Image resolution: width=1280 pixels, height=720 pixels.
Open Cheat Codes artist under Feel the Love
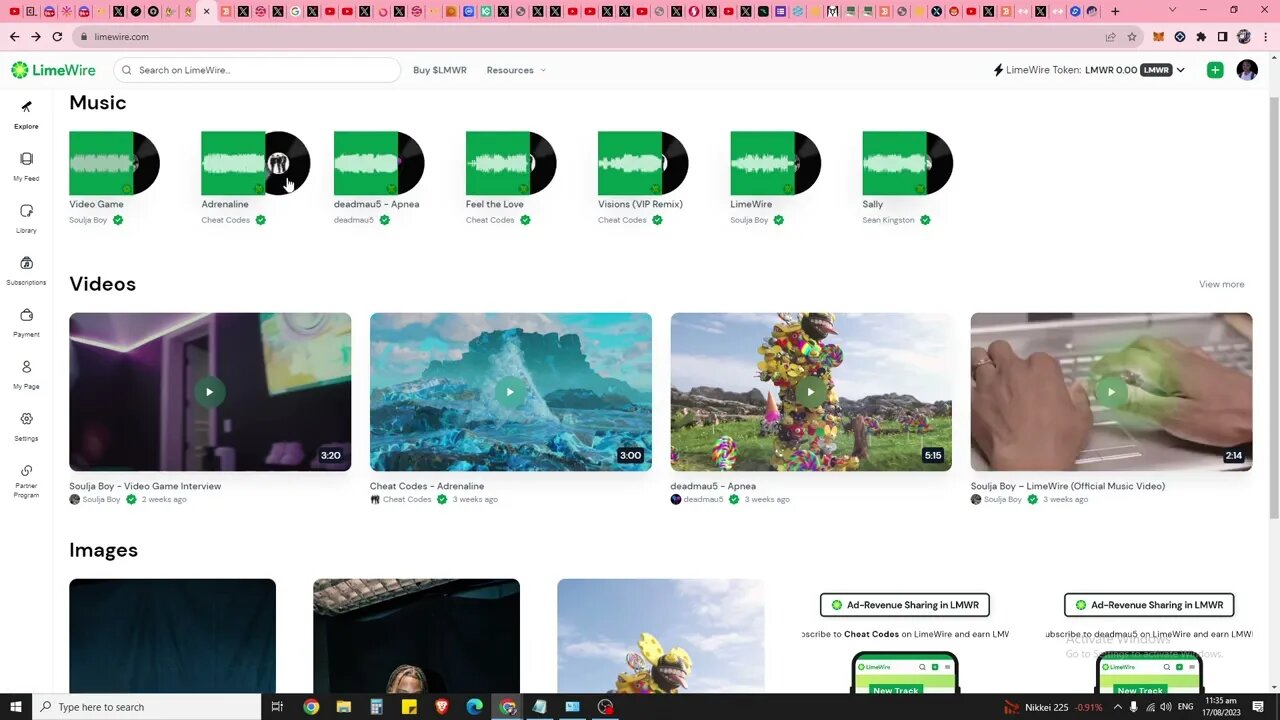pyautogui.click(x=490, y=220)
